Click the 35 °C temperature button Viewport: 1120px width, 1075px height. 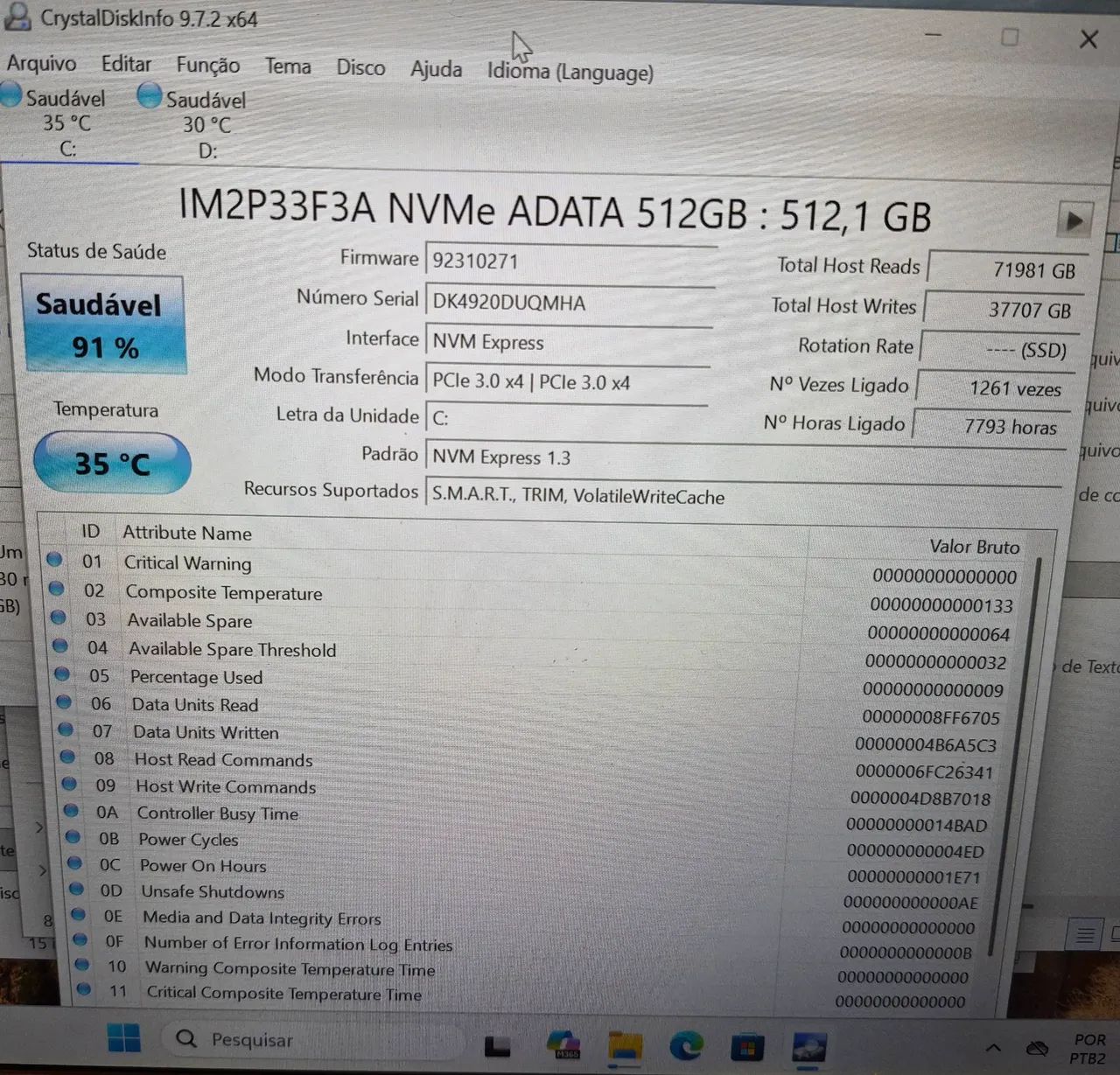112,463
